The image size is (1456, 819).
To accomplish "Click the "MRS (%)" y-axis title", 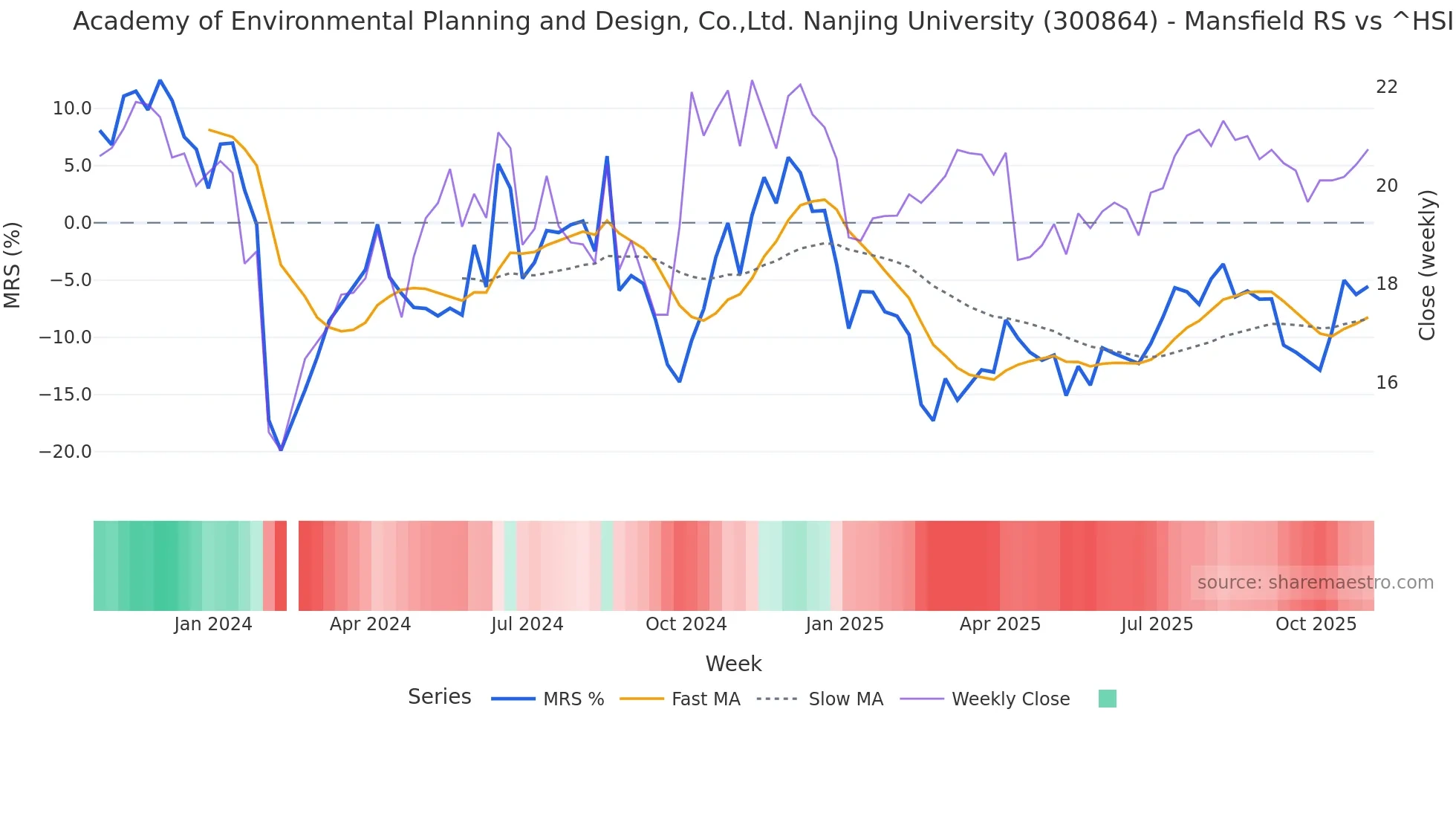I will [13, 265].
